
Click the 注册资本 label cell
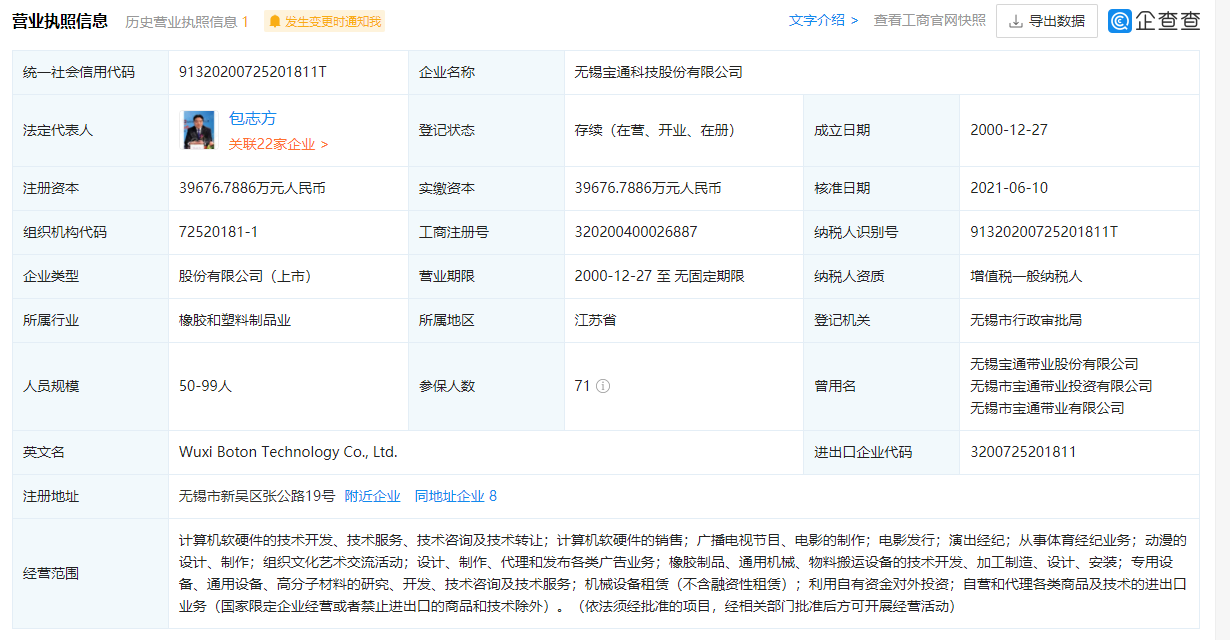pos(91,188)
